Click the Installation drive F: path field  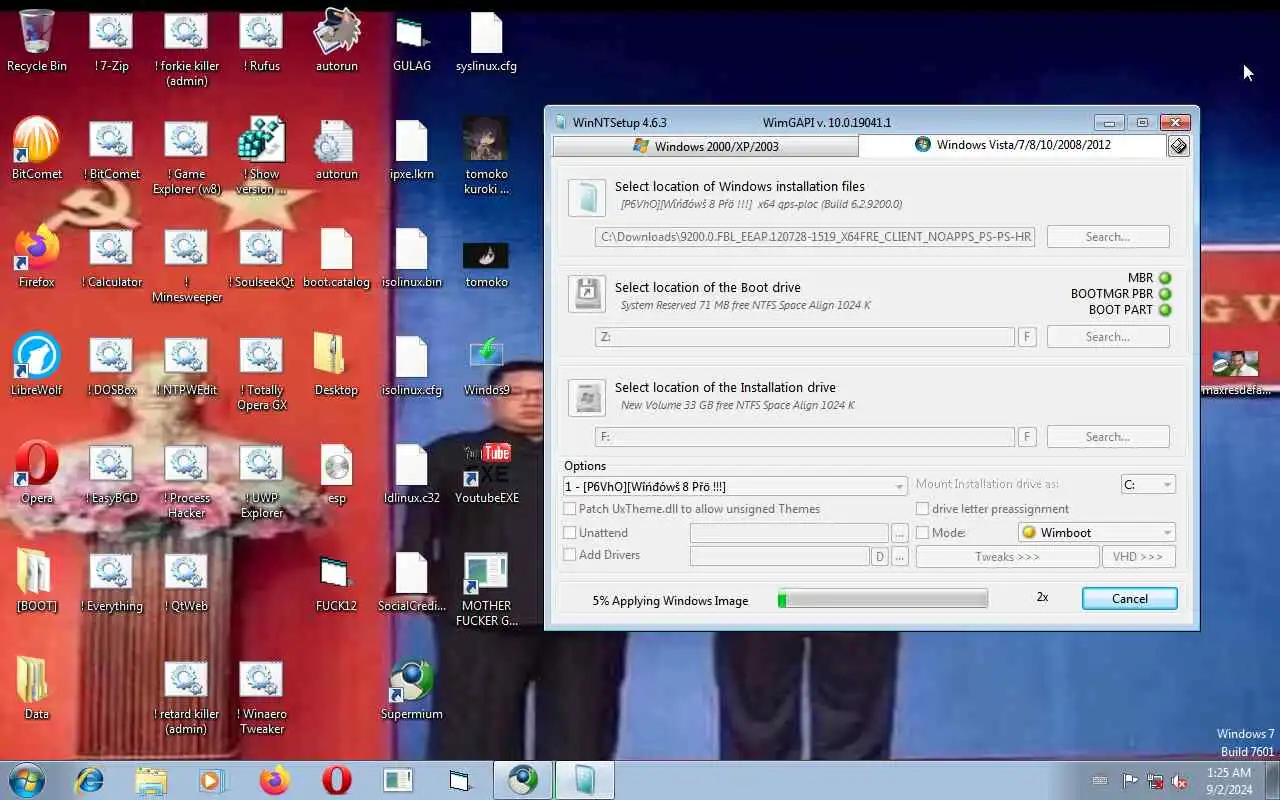pos(805,437)
